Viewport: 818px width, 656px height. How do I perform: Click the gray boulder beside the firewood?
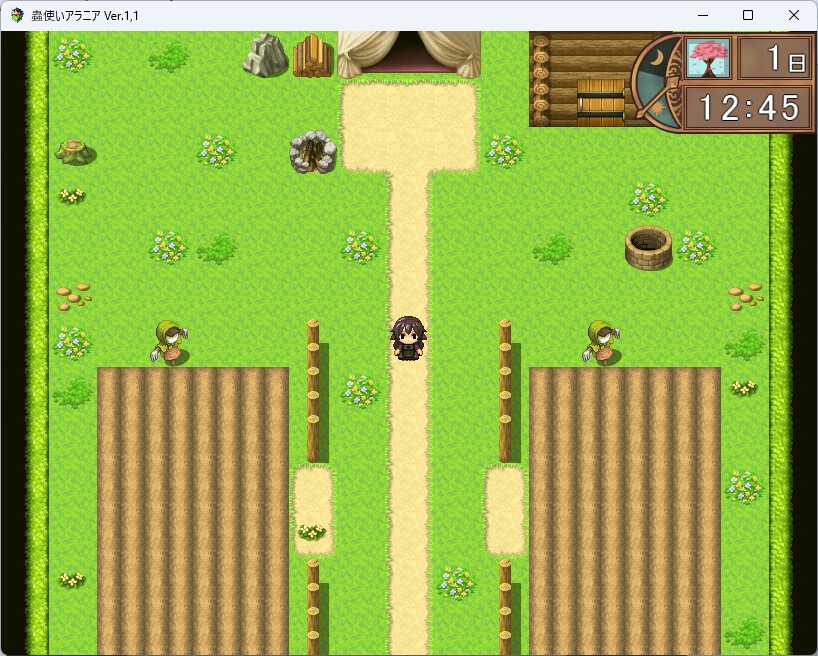[x=265, y=55]
